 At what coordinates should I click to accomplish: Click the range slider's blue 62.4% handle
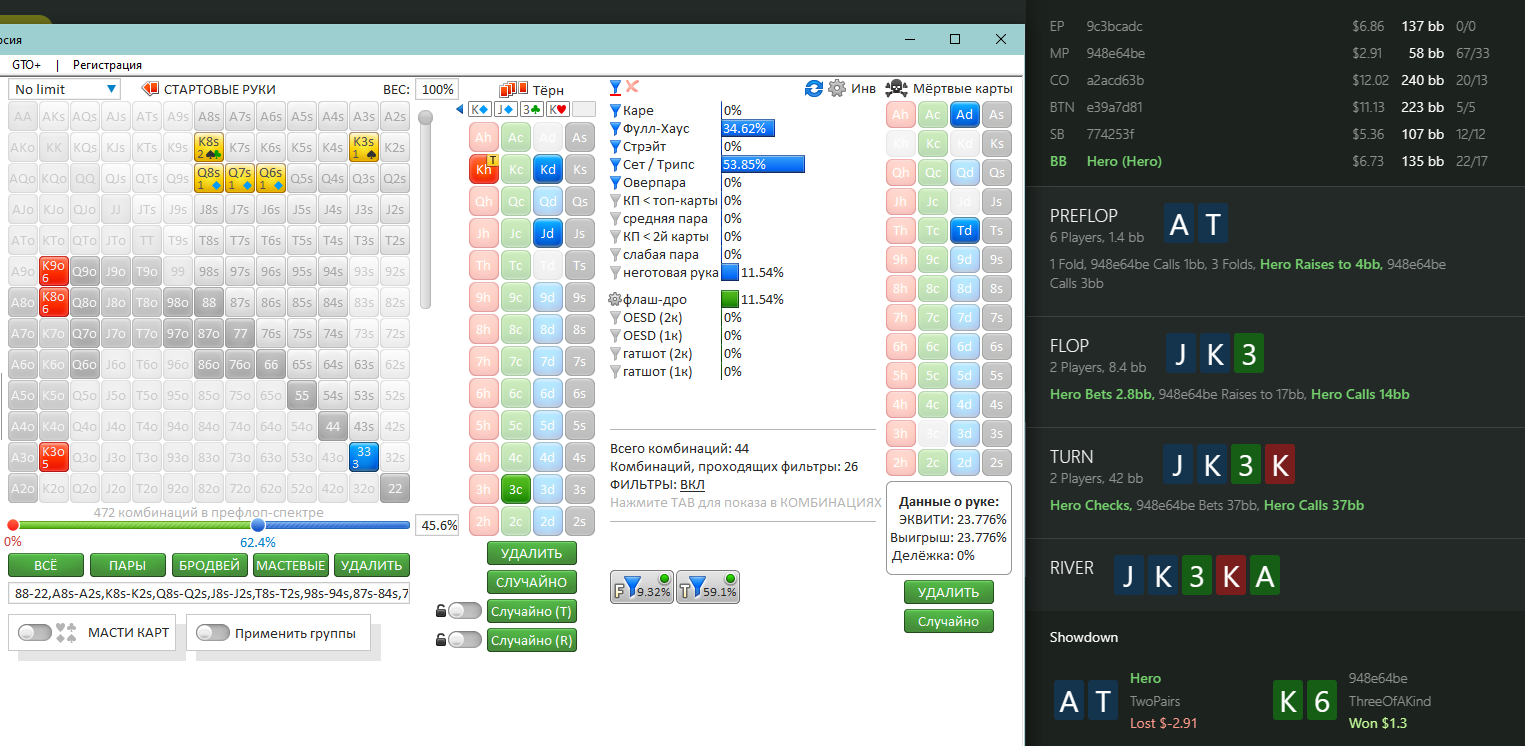click(x=258, y=525)
